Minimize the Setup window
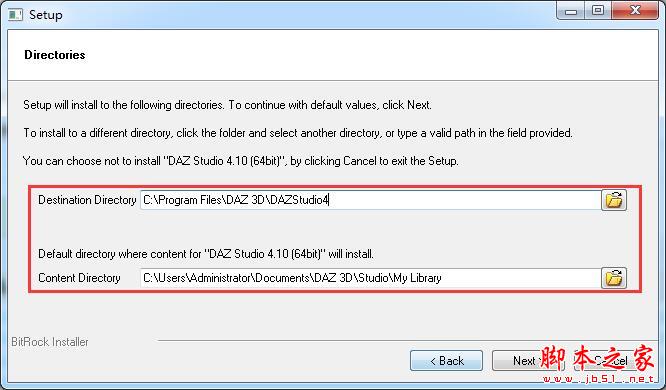The width and height of the screenshot is (666, 390). [x=571, y=11]
